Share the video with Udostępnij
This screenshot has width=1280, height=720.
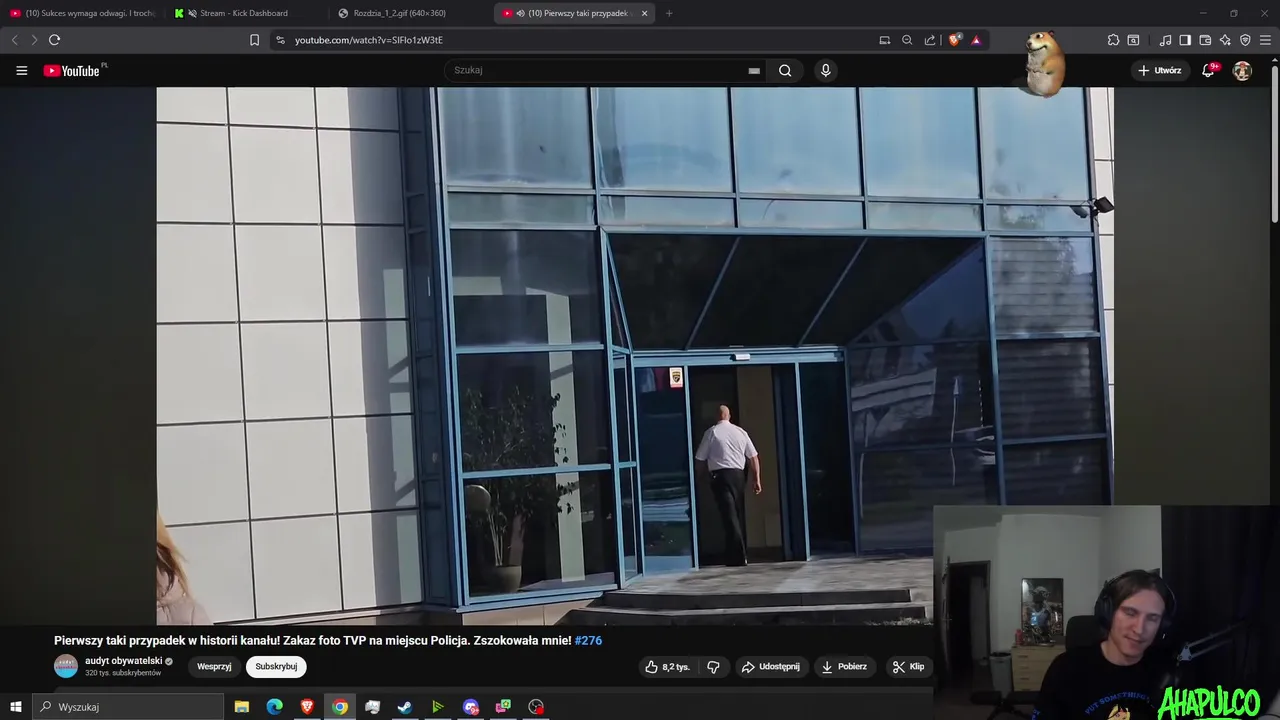click(x=770, y=667)
